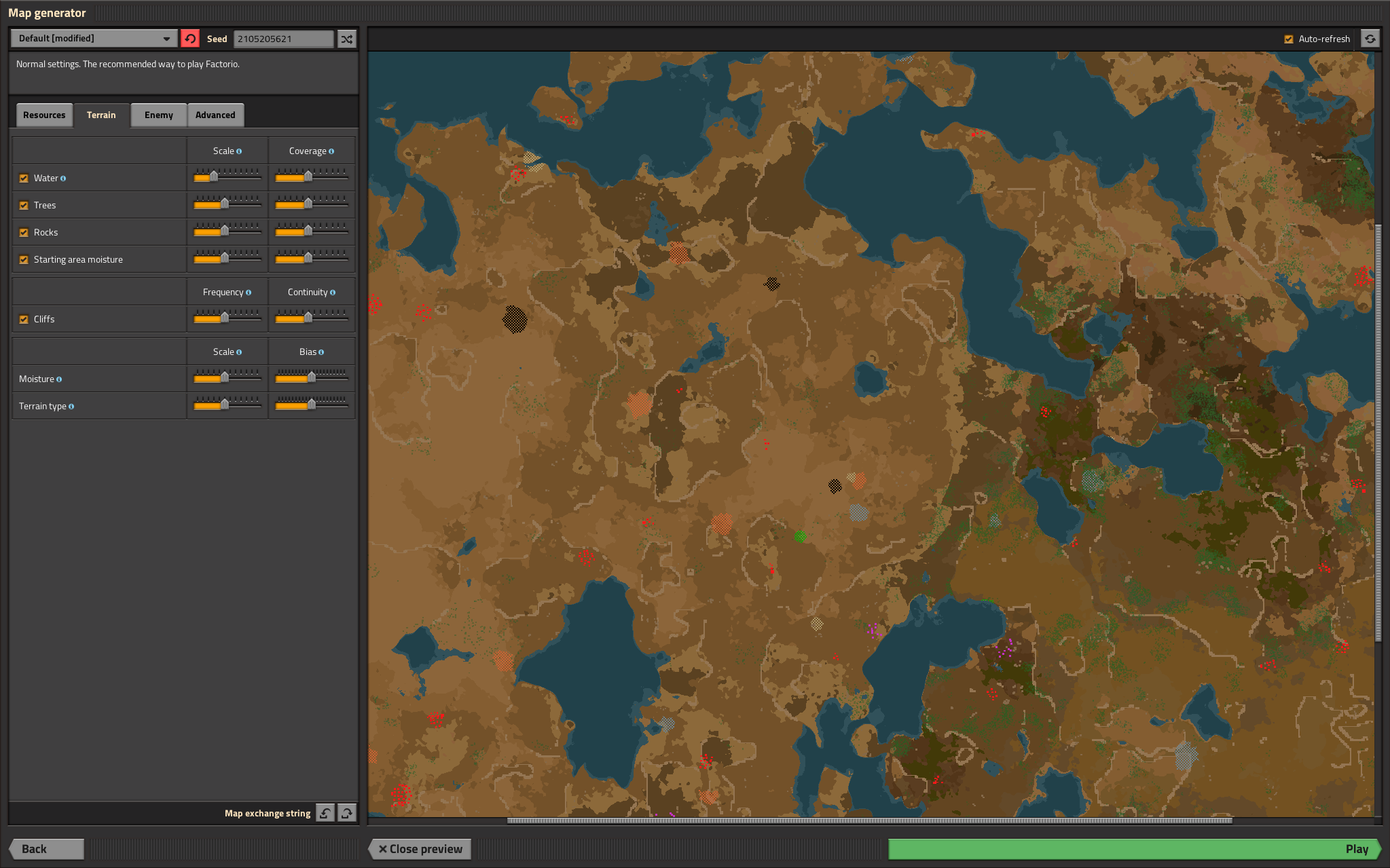Reset the preset with the red undo icon

190,39
